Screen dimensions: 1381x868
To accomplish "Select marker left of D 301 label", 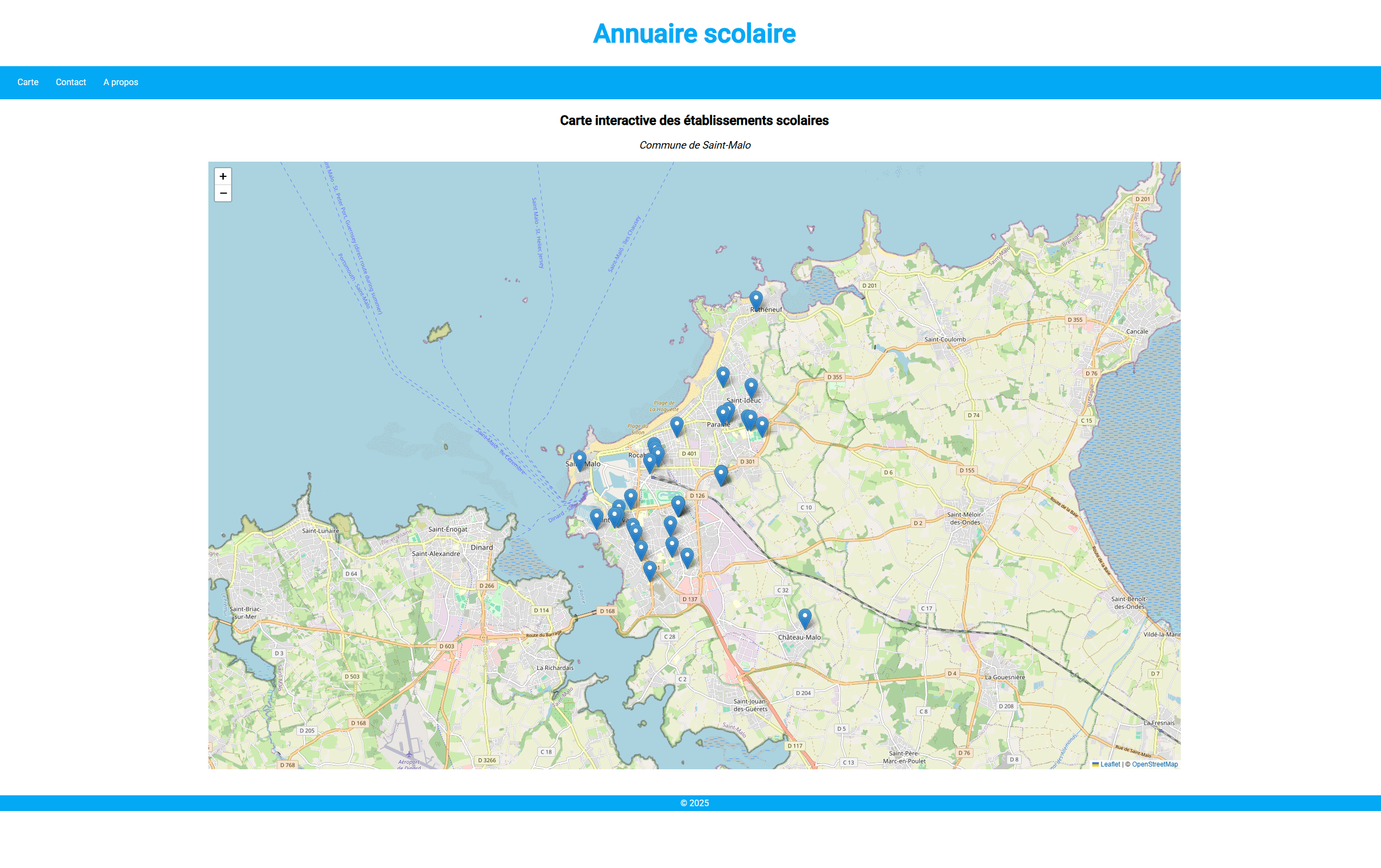I will point(721,474).
